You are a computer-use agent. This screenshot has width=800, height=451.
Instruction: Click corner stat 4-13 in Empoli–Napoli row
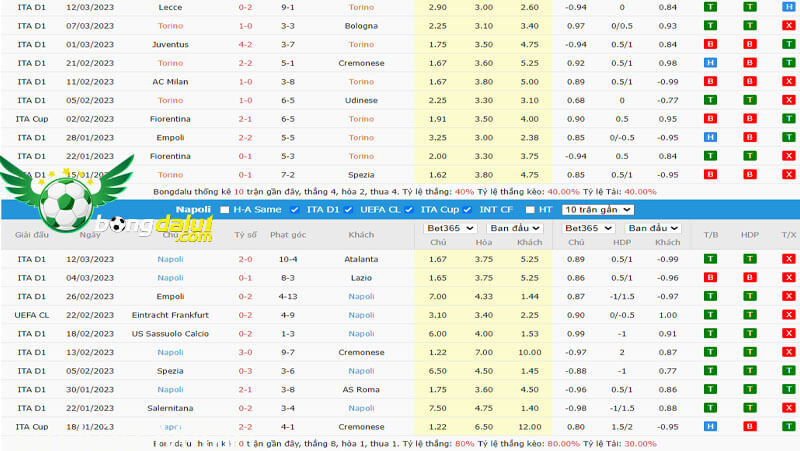tap(288, 296)
